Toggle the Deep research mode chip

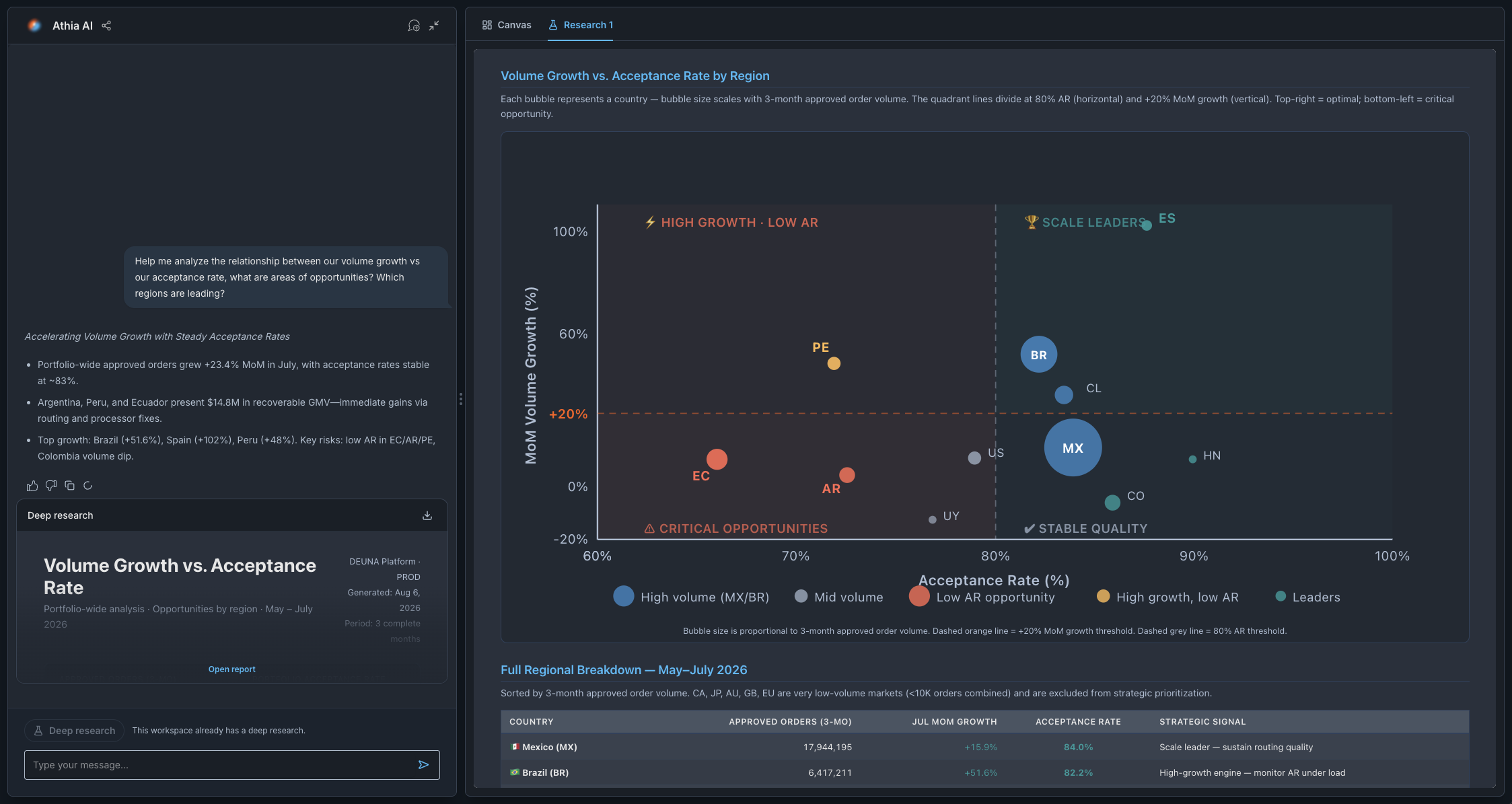tap(75, 731)
